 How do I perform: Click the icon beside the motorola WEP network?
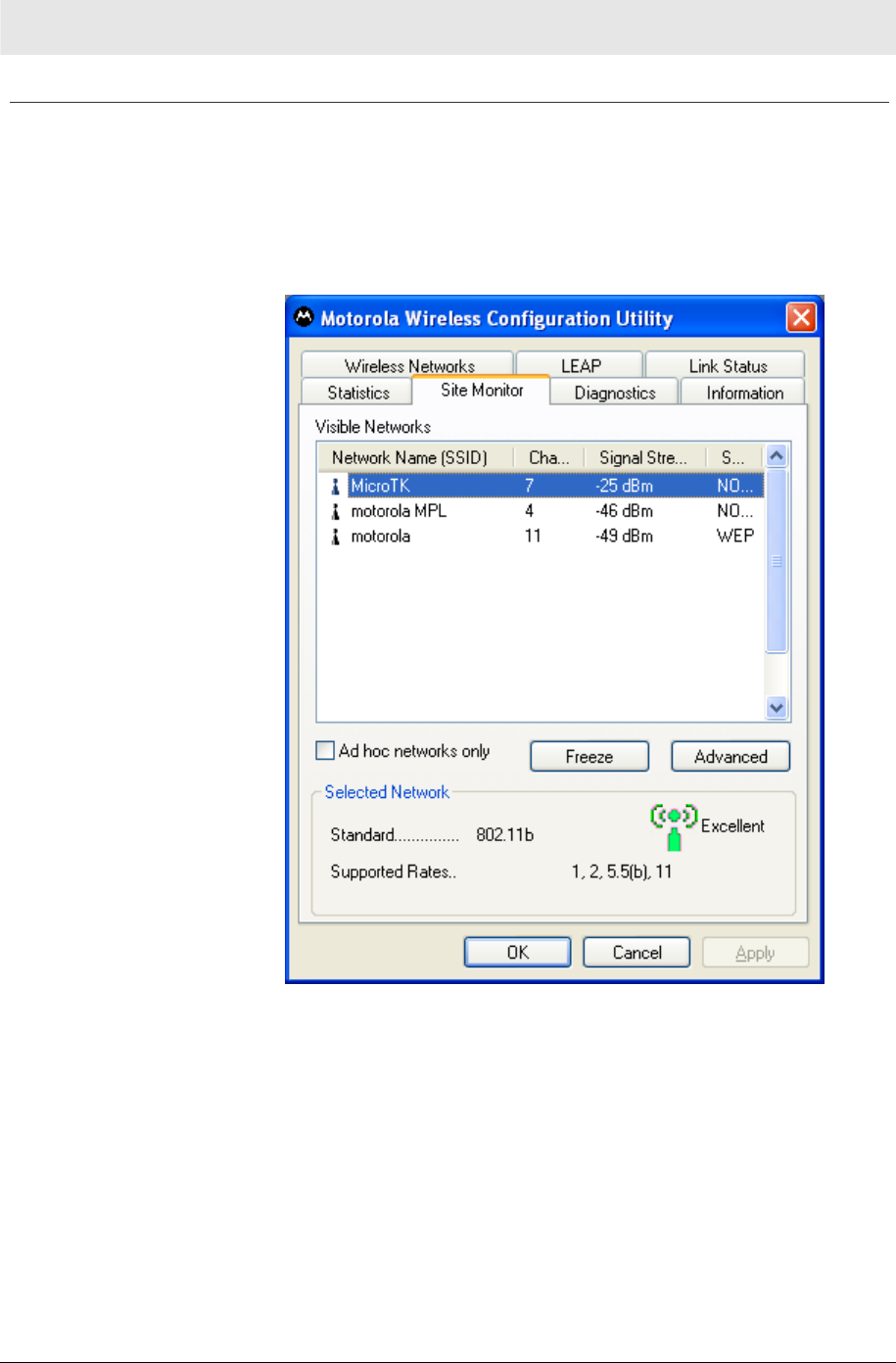pyautogui.click(x=336, y=537)
